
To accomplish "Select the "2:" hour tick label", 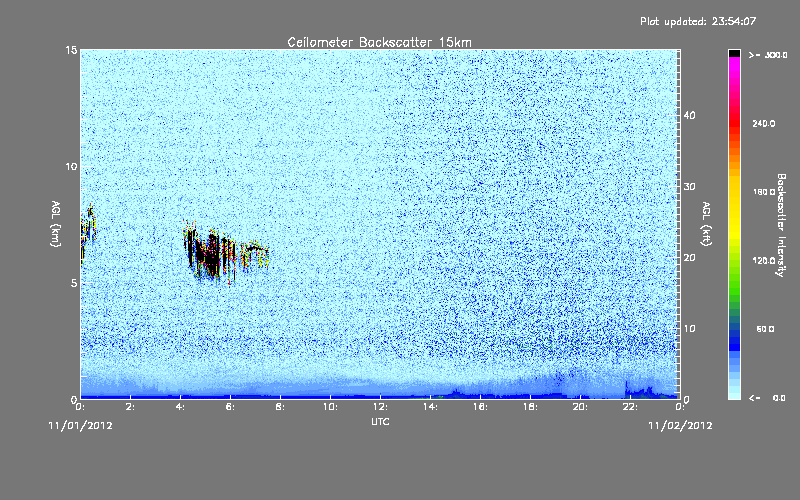I will click(131, 407).
